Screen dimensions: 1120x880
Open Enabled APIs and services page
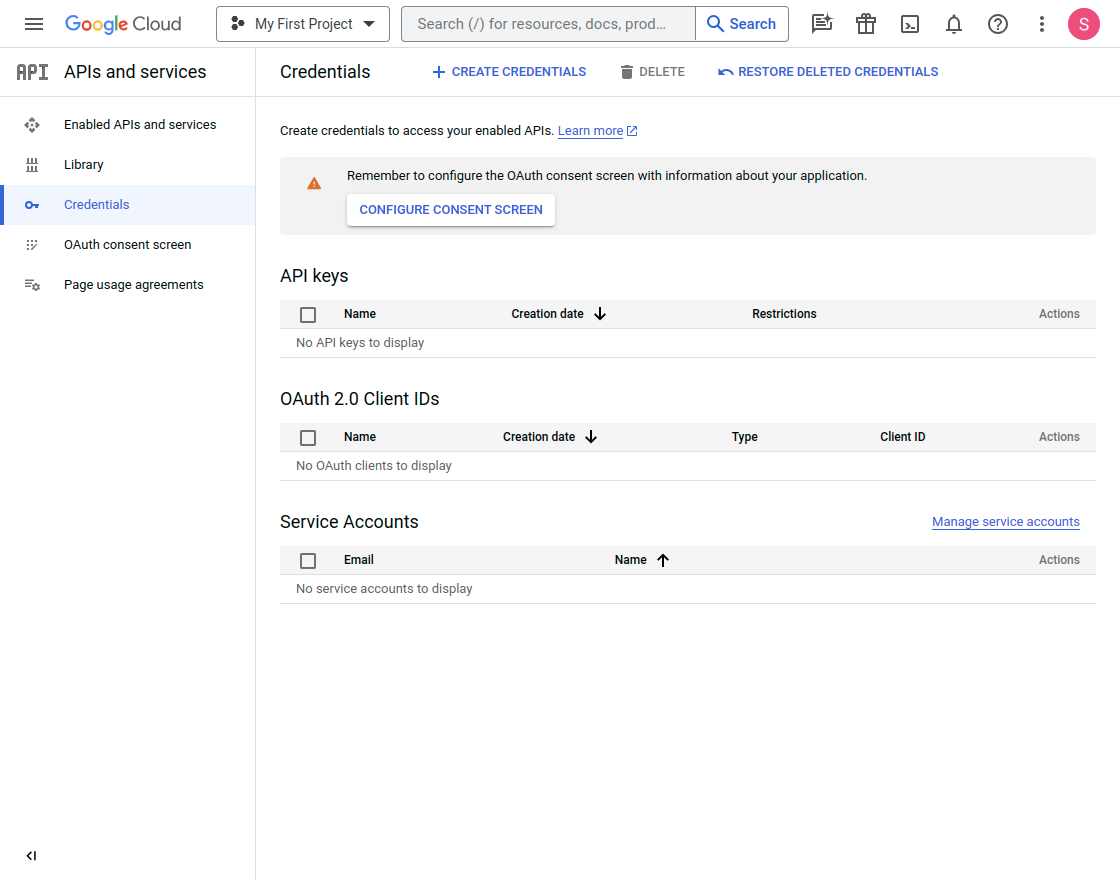[140, 125]
